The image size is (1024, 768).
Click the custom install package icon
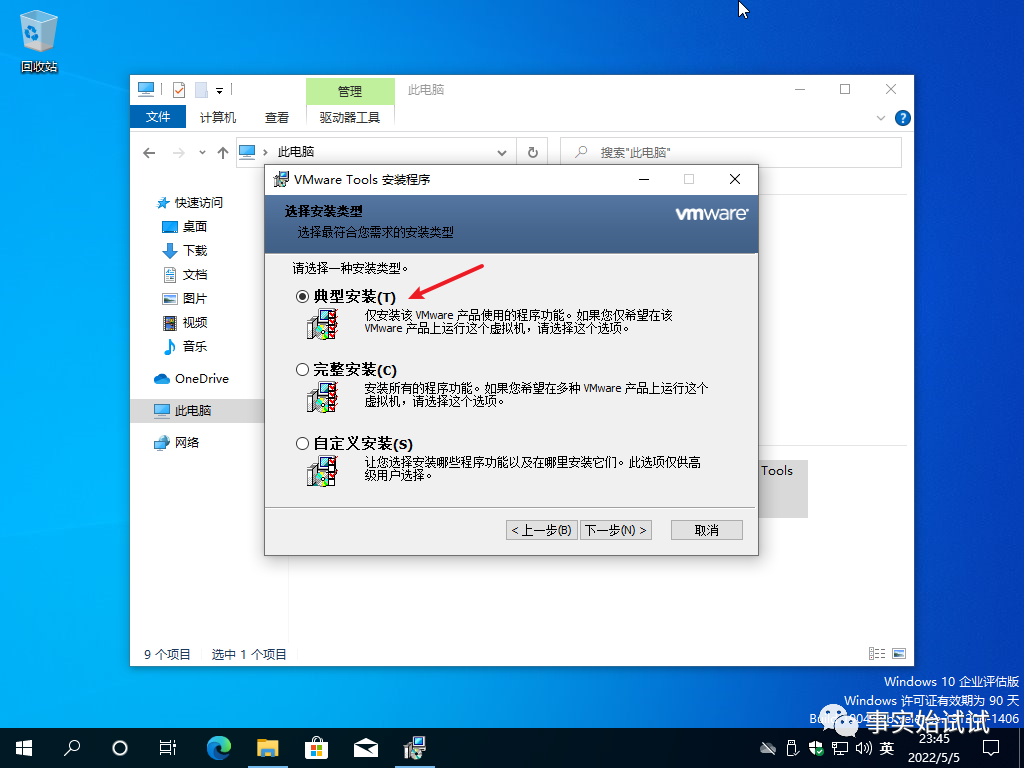pyautogui.click(x=322, y=471)
